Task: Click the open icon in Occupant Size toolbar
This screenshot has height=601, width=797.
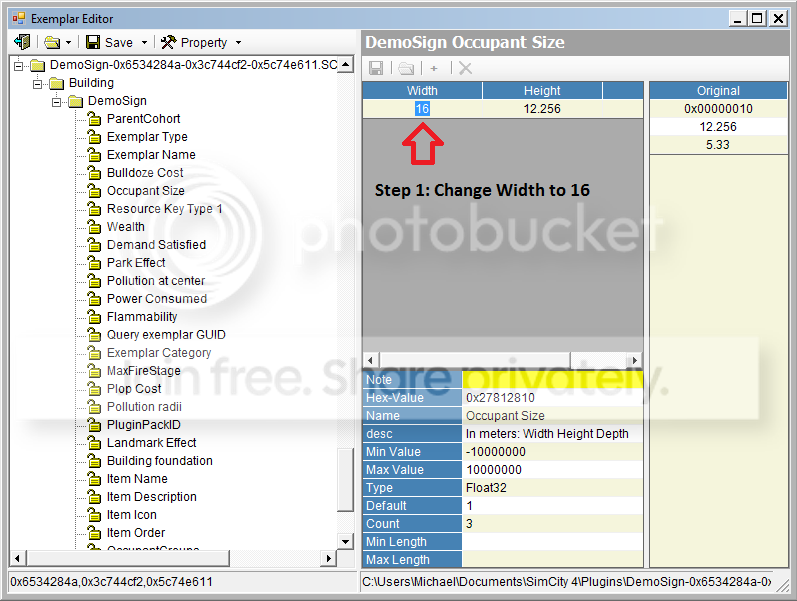Action: [406, 68]
